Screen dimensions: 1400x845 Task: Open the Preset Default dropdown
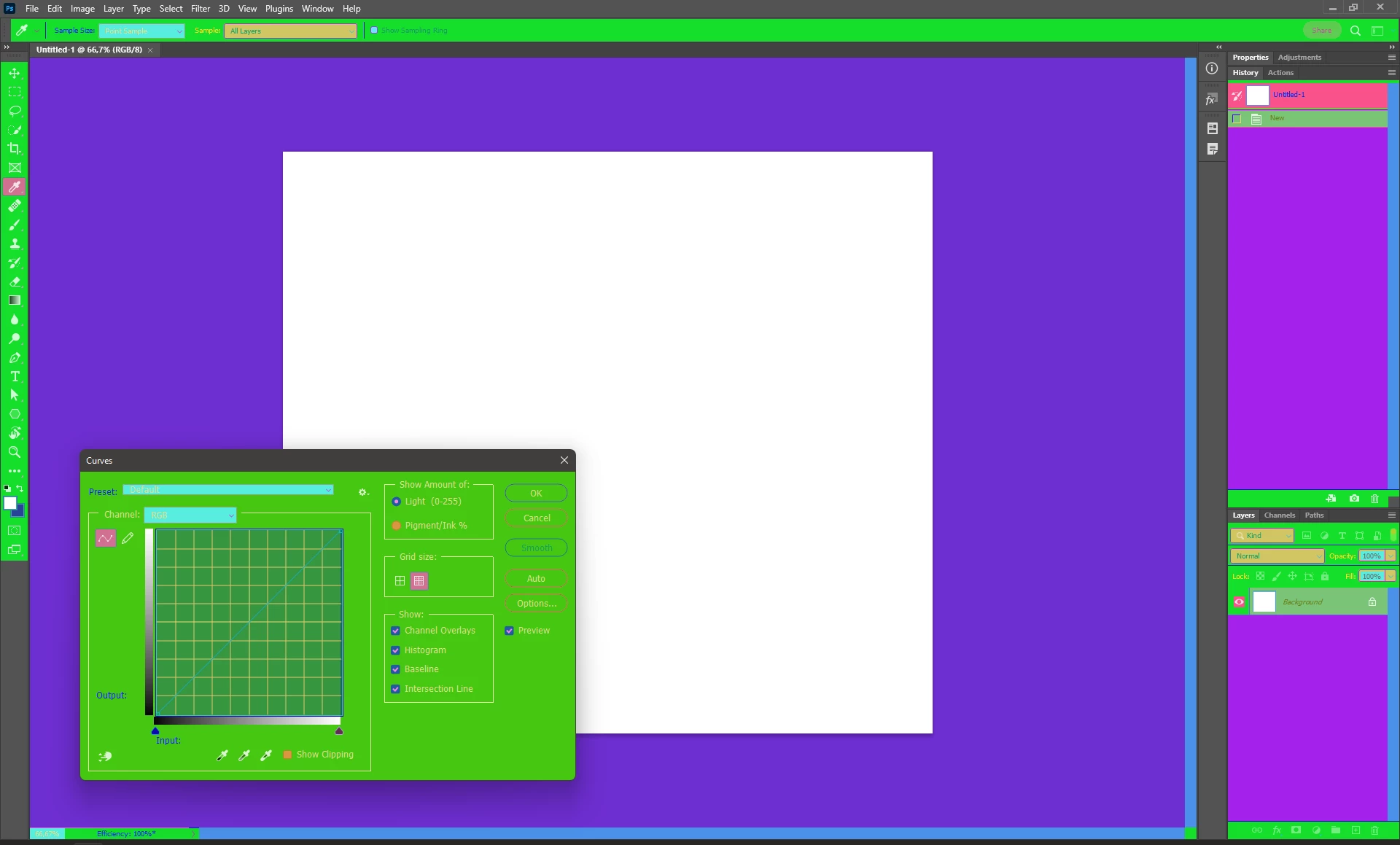pyautogui.click(x=228, y=490)
